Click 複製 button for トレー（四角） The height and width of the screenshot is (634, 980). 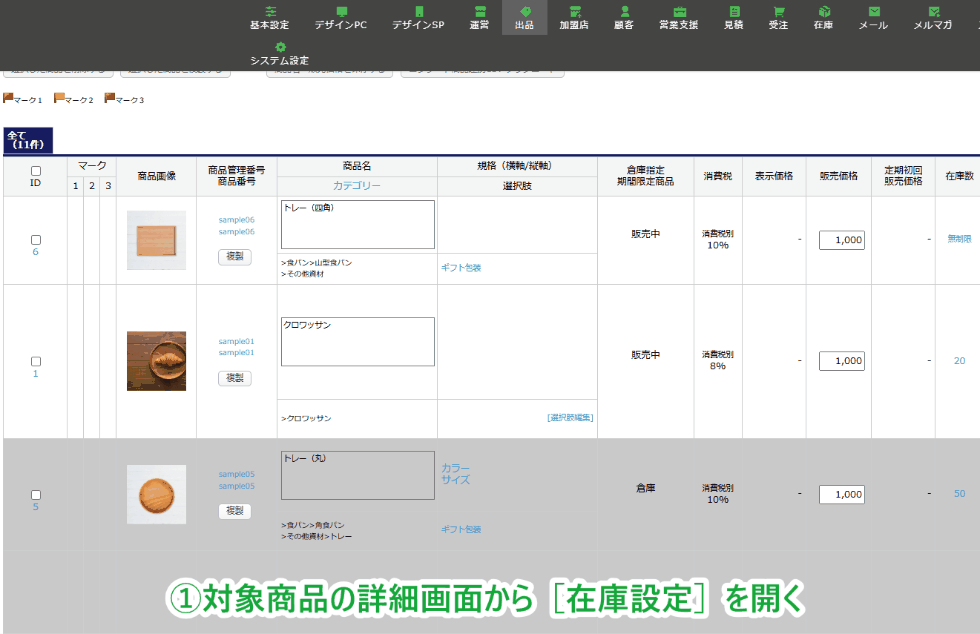[x=235, y=257]
